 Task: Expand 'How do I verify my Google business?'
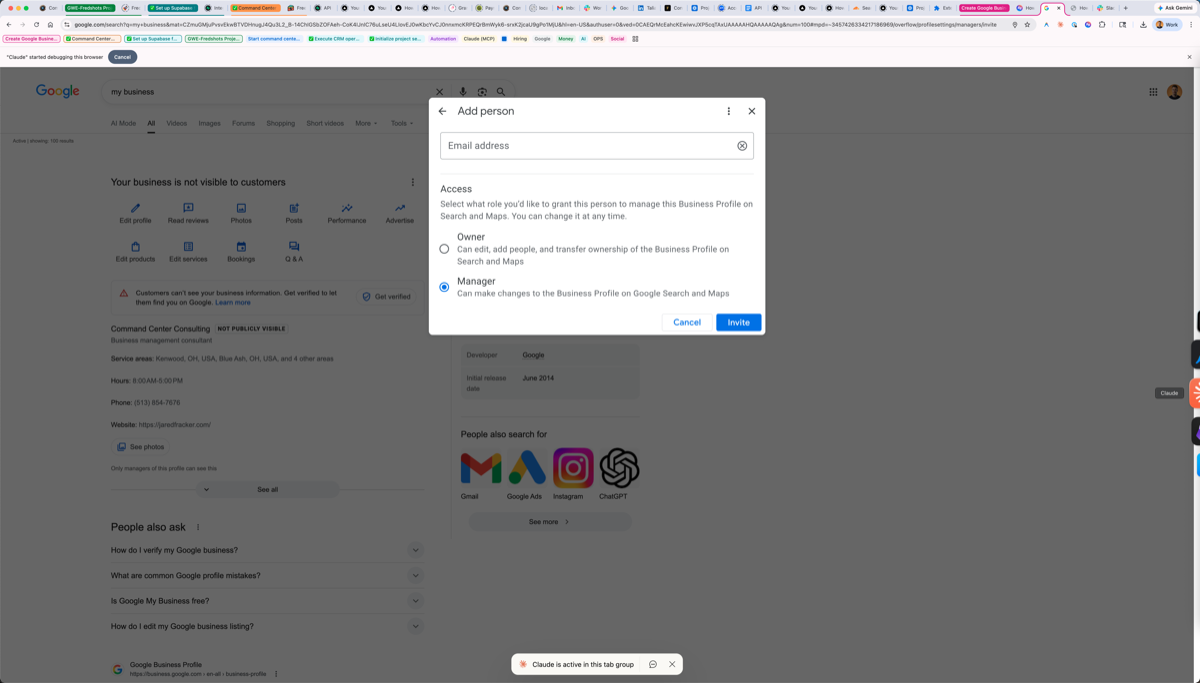415,549
